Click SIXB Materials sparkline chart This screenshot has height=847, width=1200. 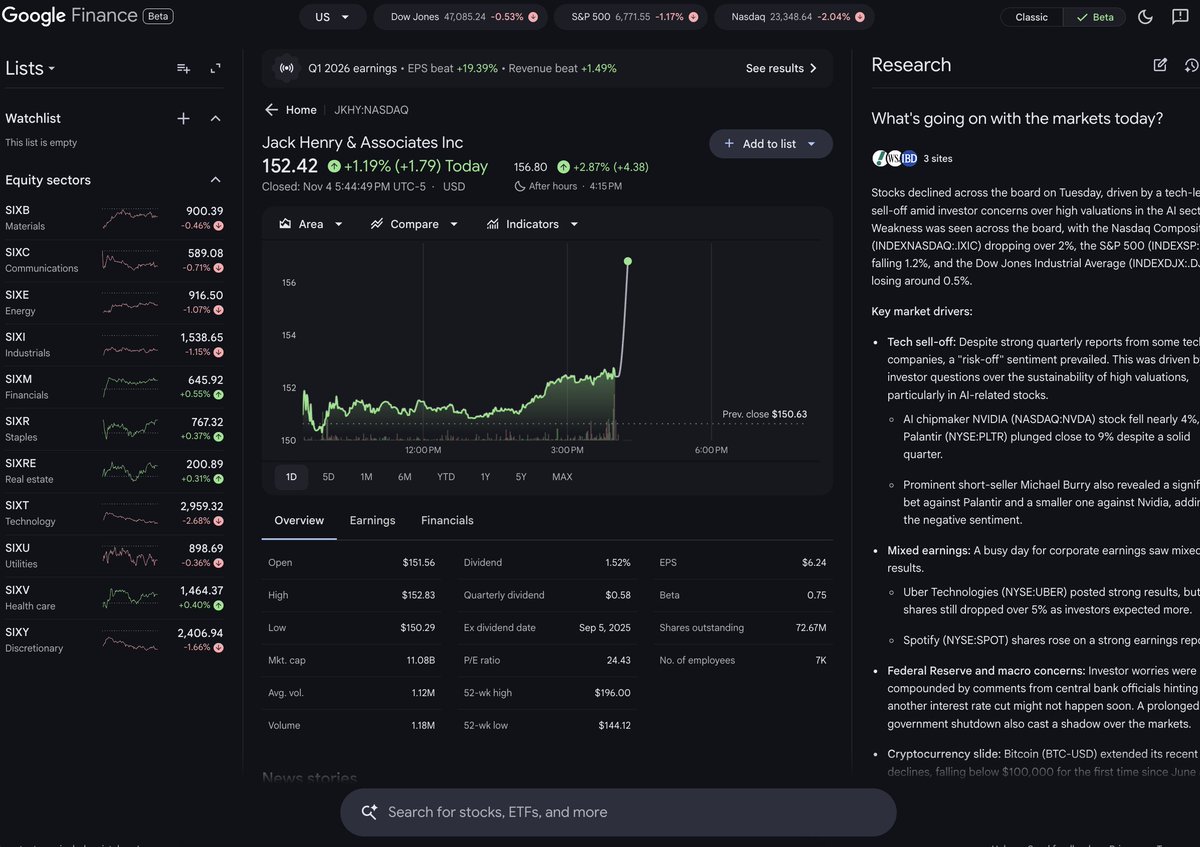[x=129, y=217]
